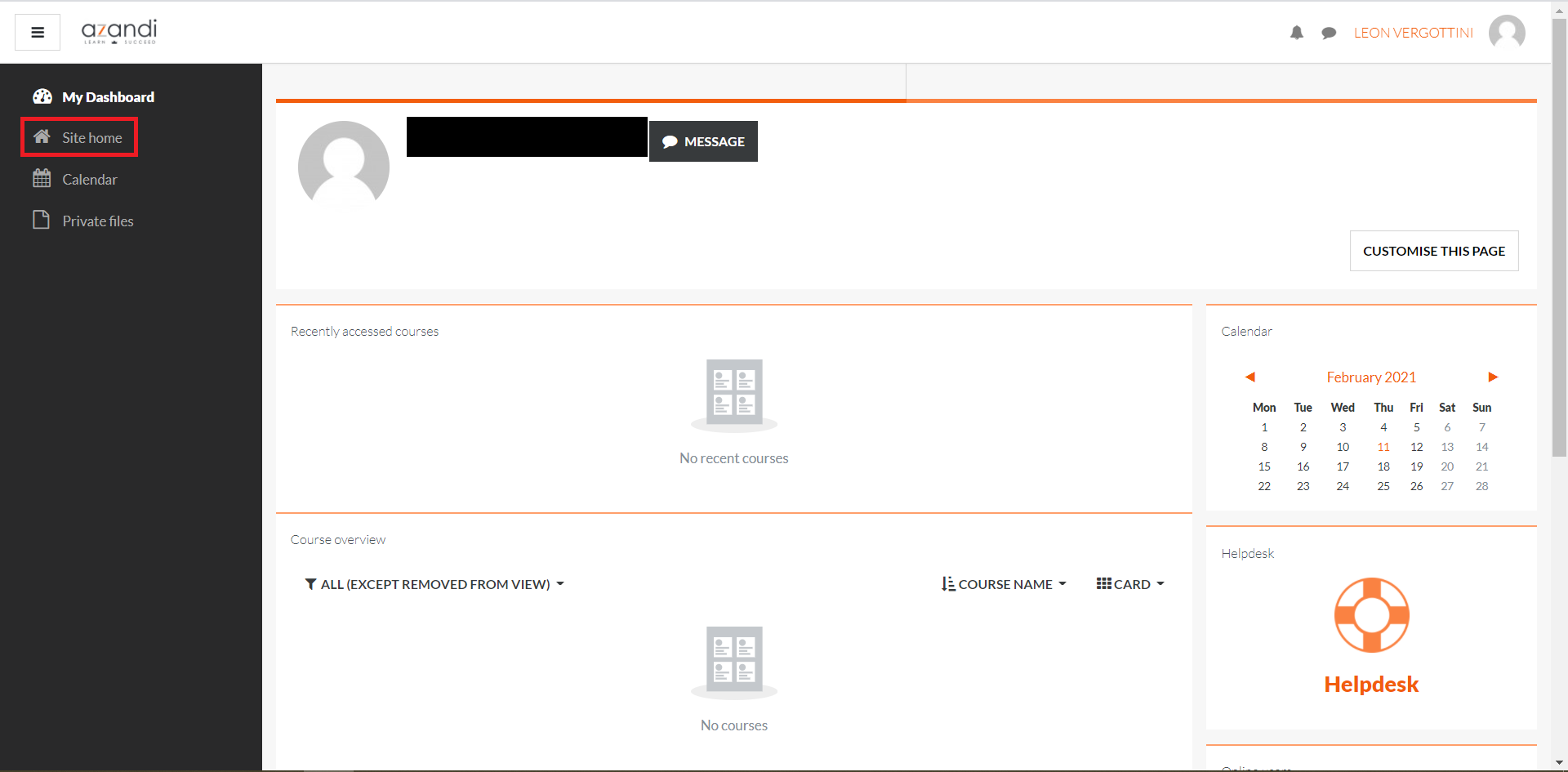Select calendar day 28
Screen dimensions: 1568x772
click(1481, 486)
